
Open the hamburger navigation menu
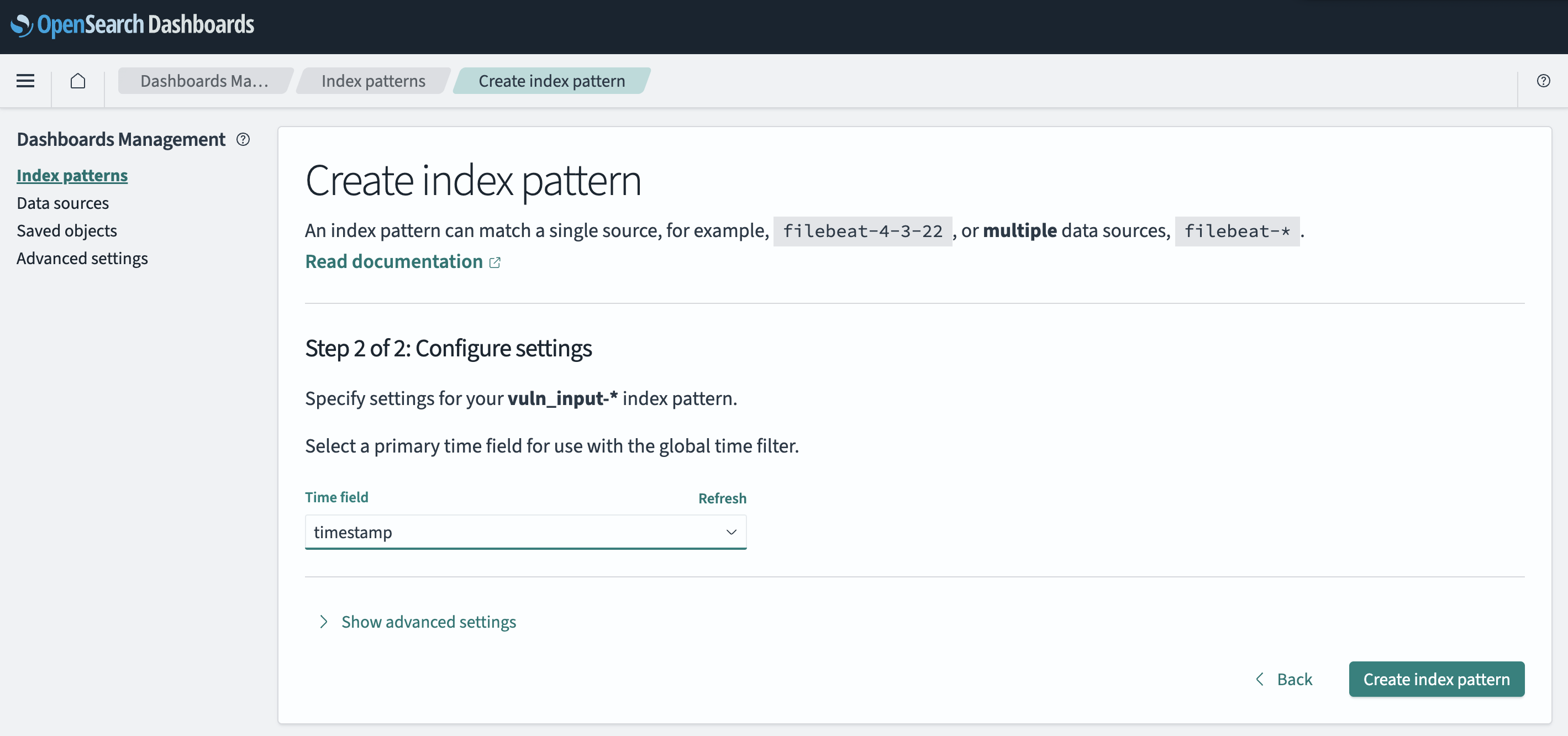coord(25,80)
